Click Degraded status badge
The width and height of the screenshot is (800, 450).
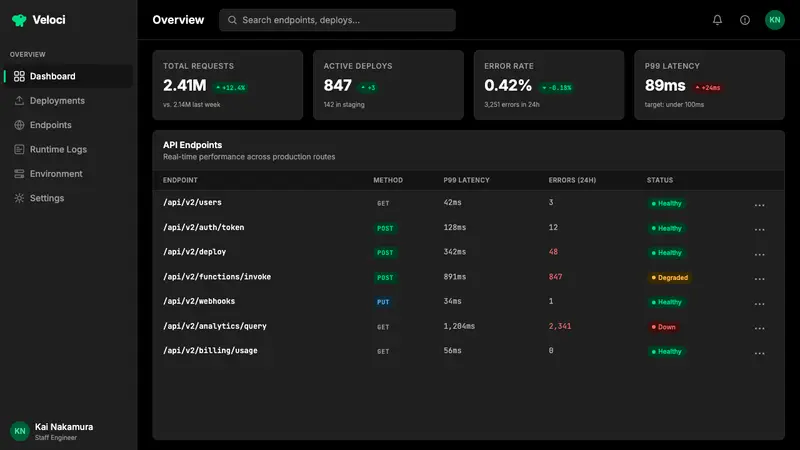(x=669, y=278)
